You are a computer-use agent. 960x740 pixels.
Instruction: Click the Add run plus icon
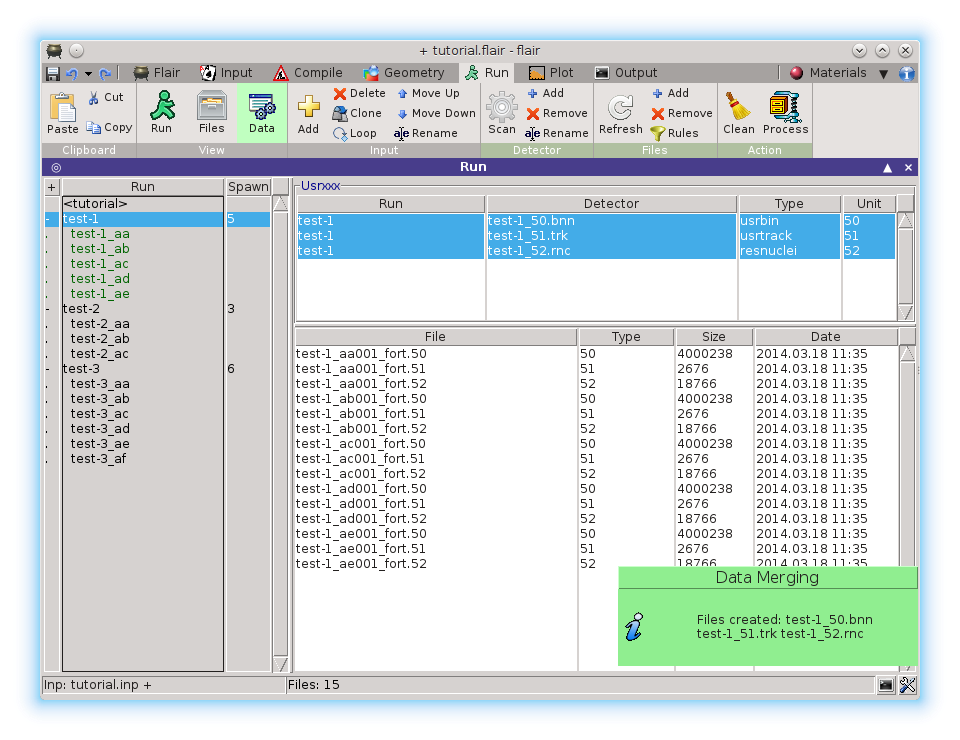(308, 110)
